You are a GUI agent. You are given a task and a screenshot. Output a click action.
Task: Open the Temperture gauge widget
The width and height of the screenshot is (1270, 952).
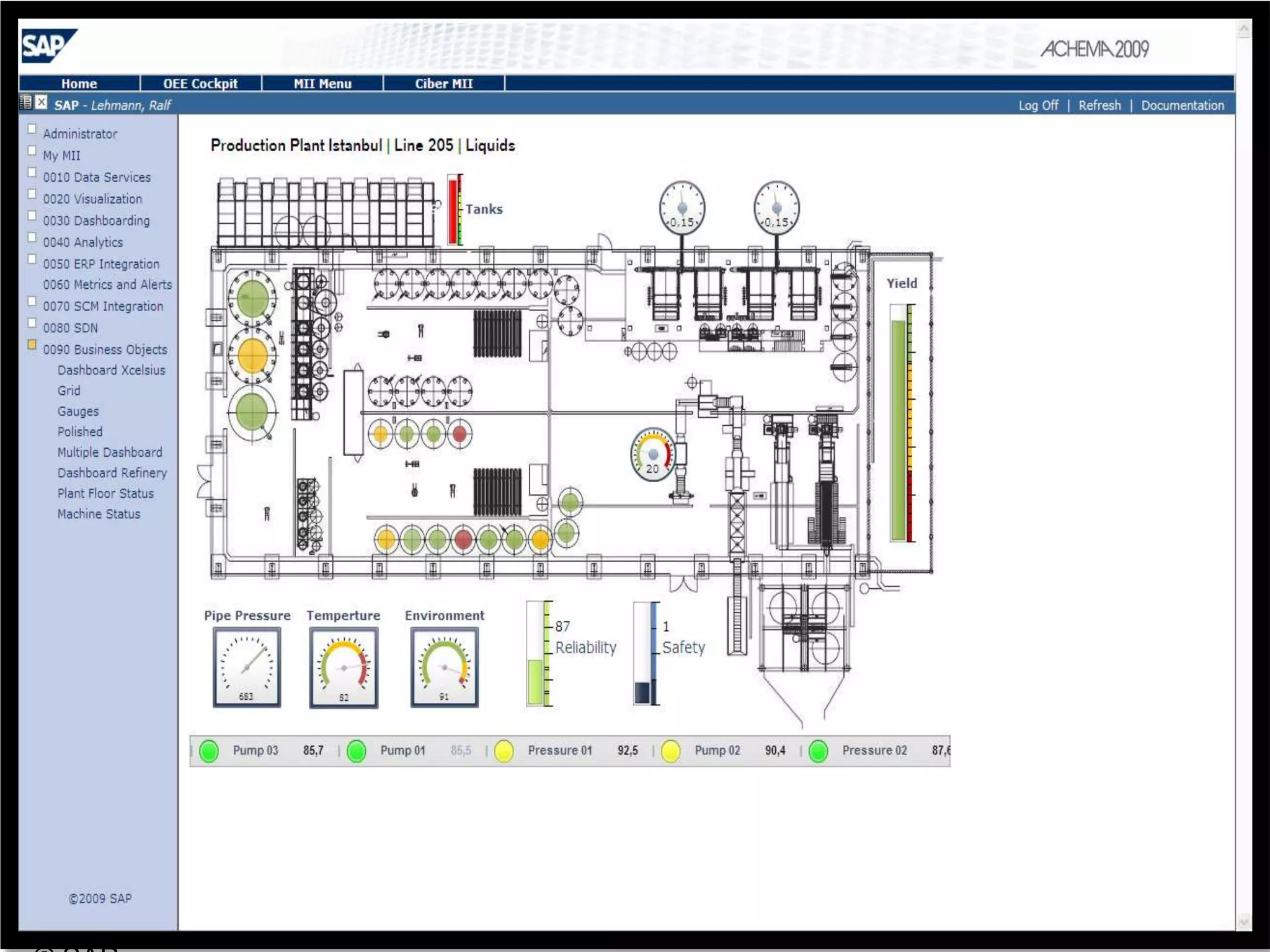tap(344, 668)
